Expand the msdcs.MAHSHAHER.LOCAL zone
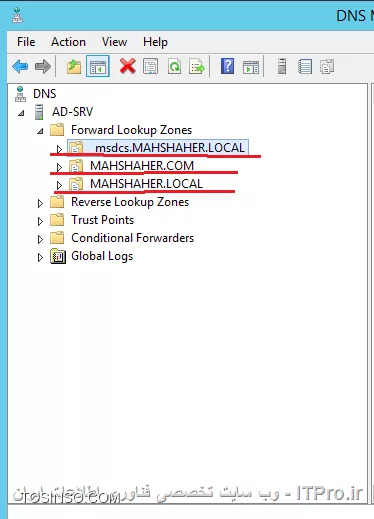 (x=59, y=149)
